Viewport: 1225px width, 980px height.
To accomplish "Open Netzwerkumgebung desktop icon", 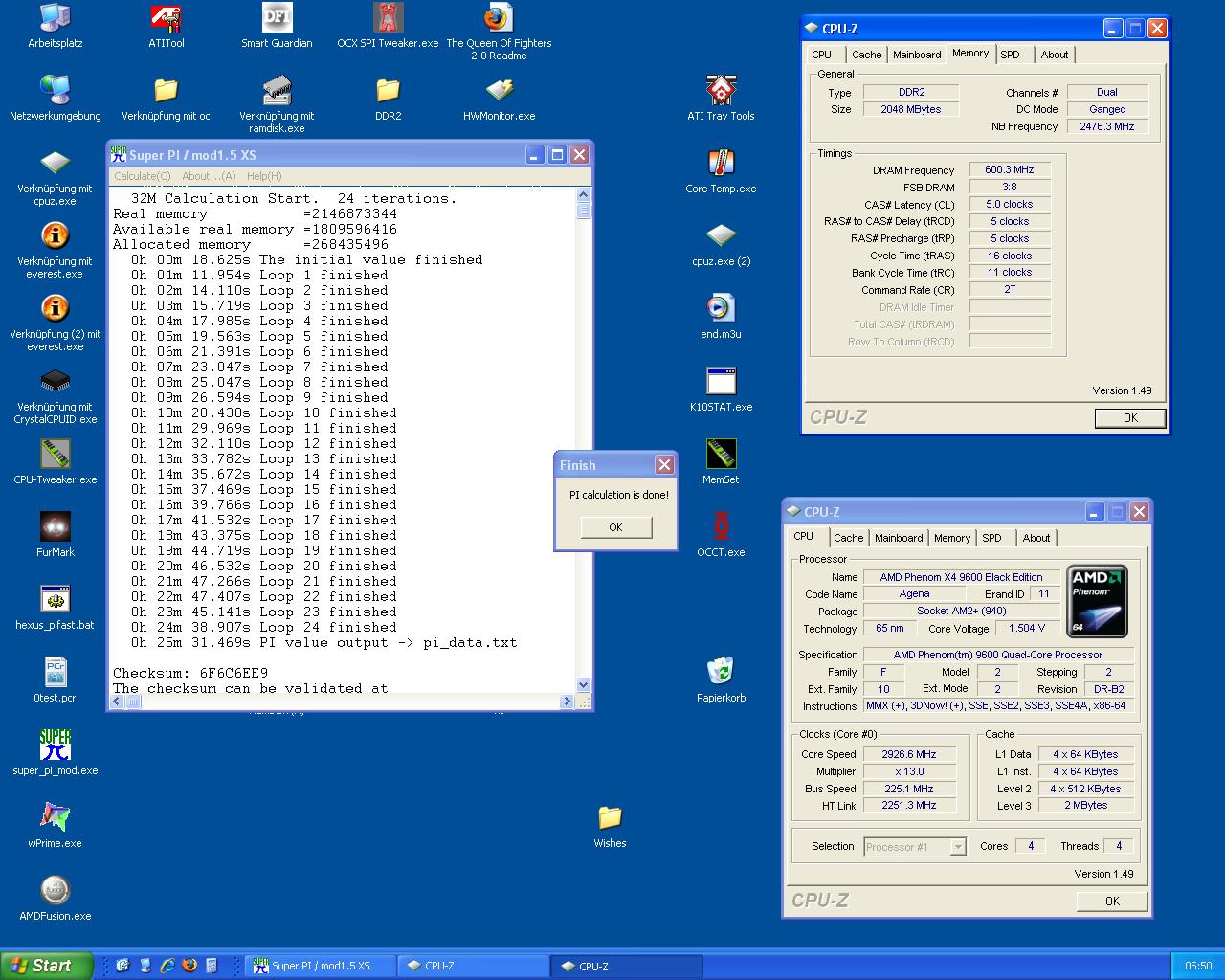I will pyautogui.click(x=55, y=99).
